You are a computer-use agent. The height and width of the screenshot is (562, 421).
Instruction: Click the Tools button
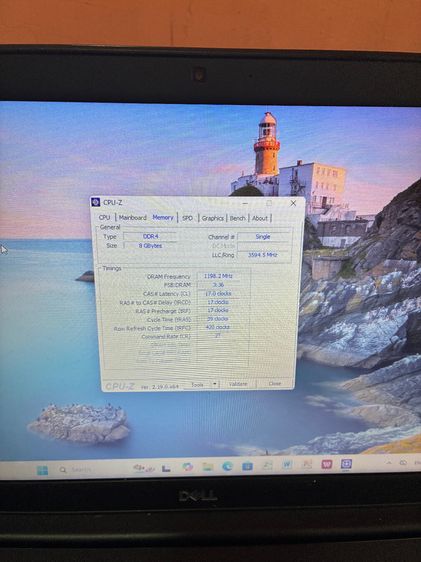pos(197,384)
